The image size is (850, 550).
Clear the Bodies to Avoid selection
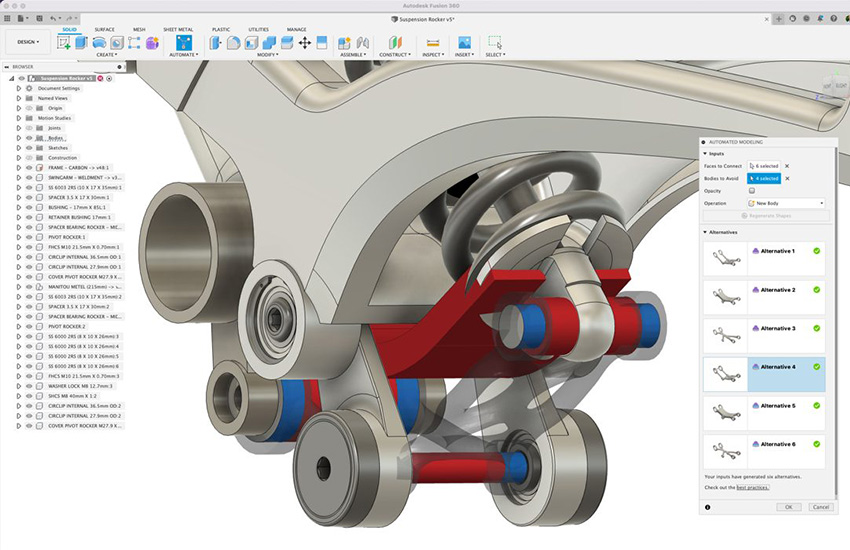(x=788, y=178)
